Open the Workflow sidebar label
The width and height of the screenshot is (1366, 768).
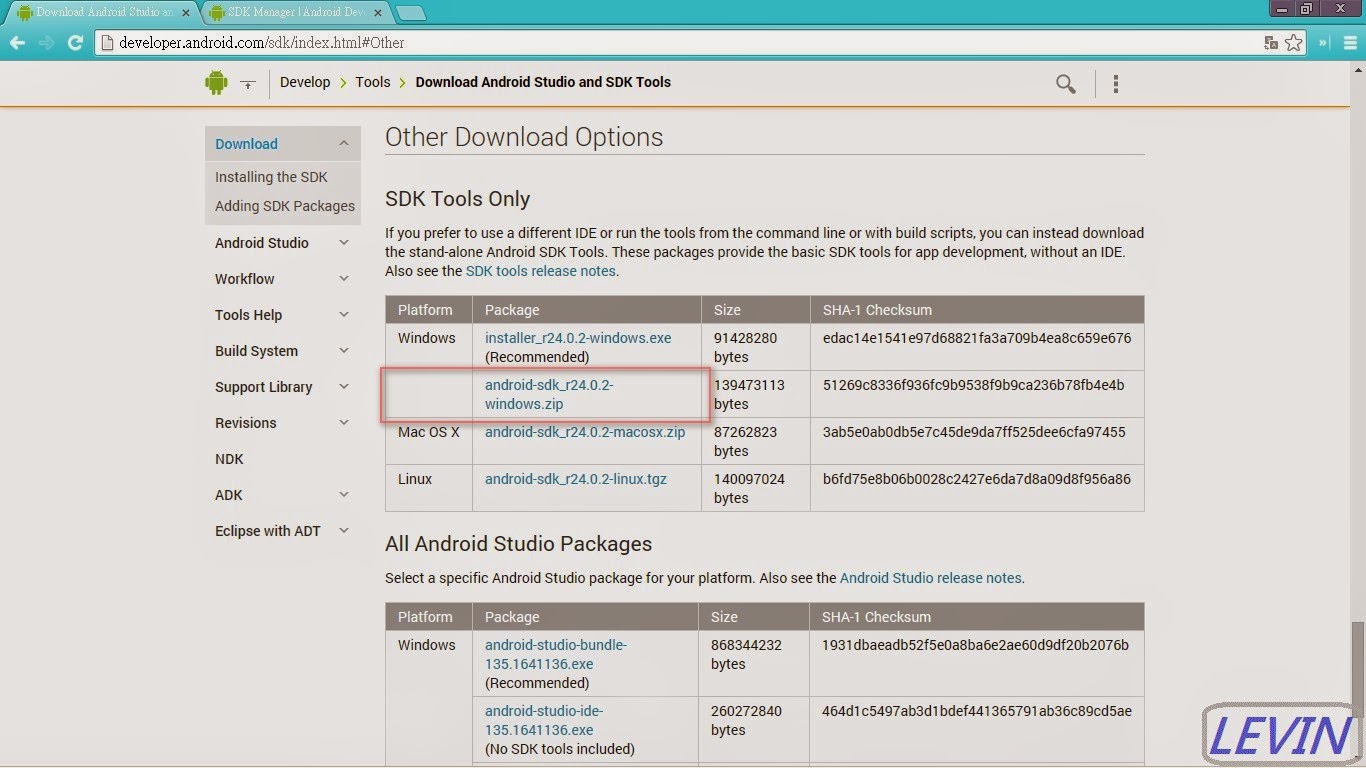(x=245, y=279)
